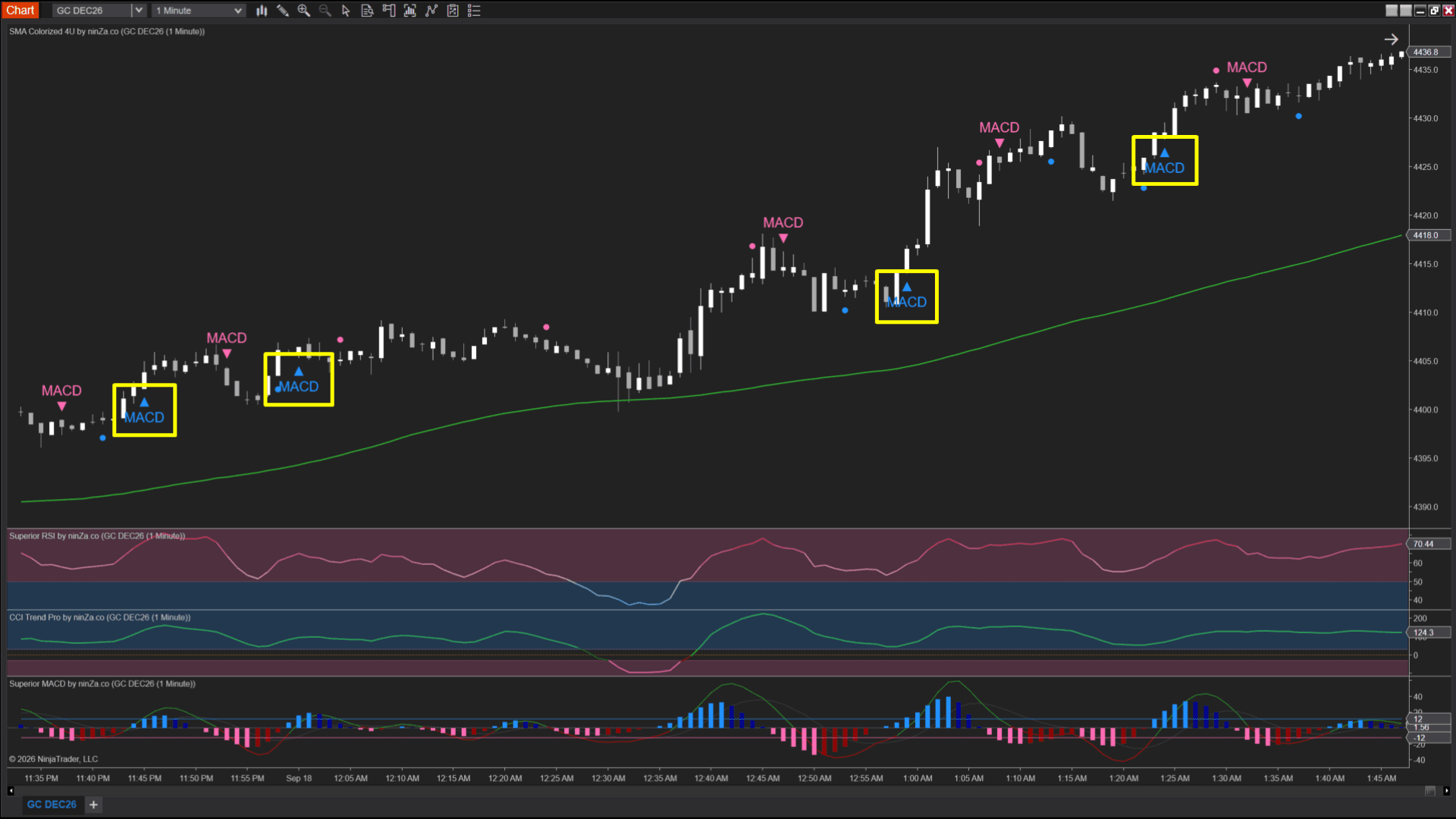Click the 1:45 AM time axis label
This screenshot has height=819, width=1456.
pyautogui.click(x=1382, y=779)
